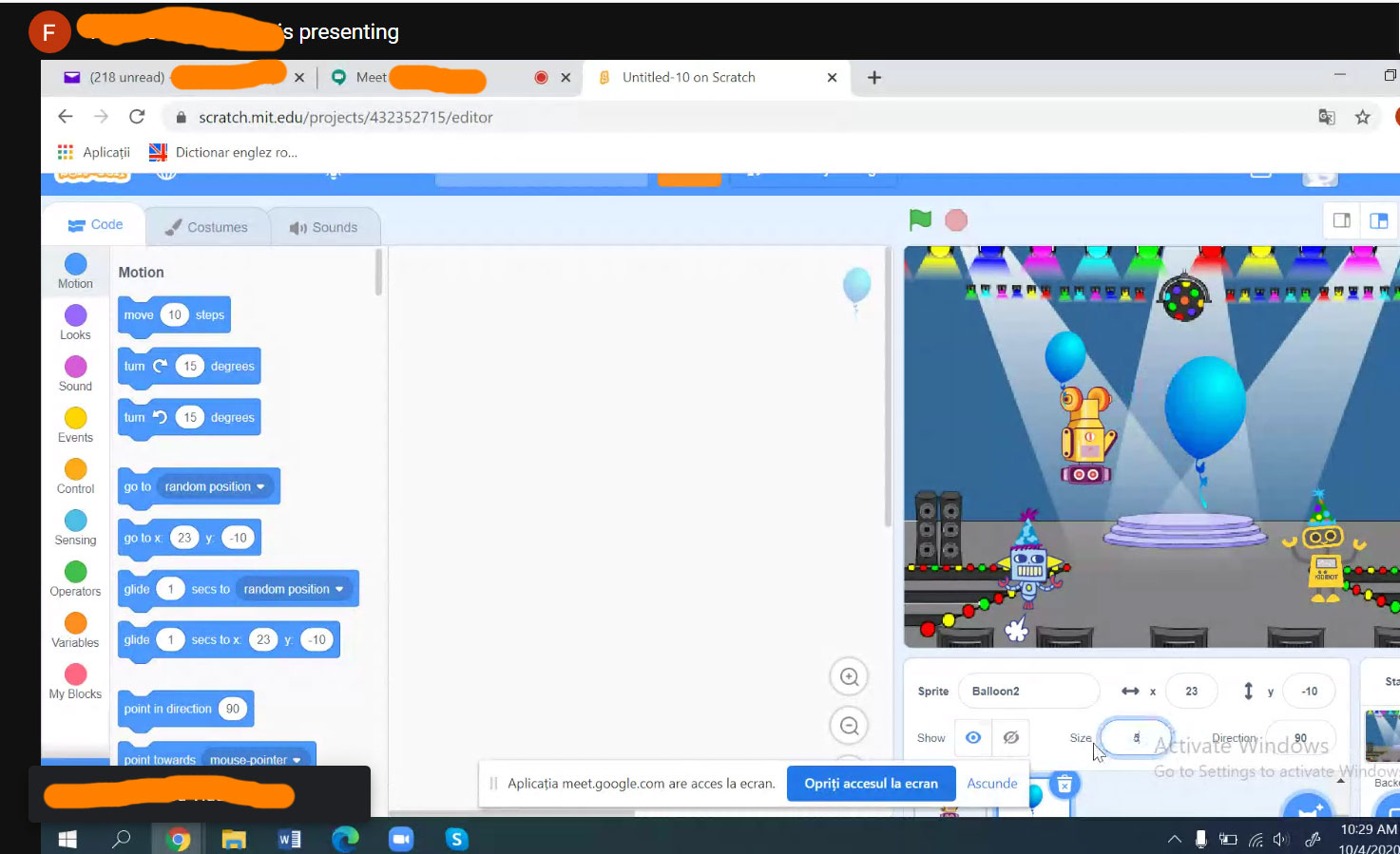Show the Balloon2 sprite using eye icon
This screenshot has height=854, width=1400.
[973, 738]
